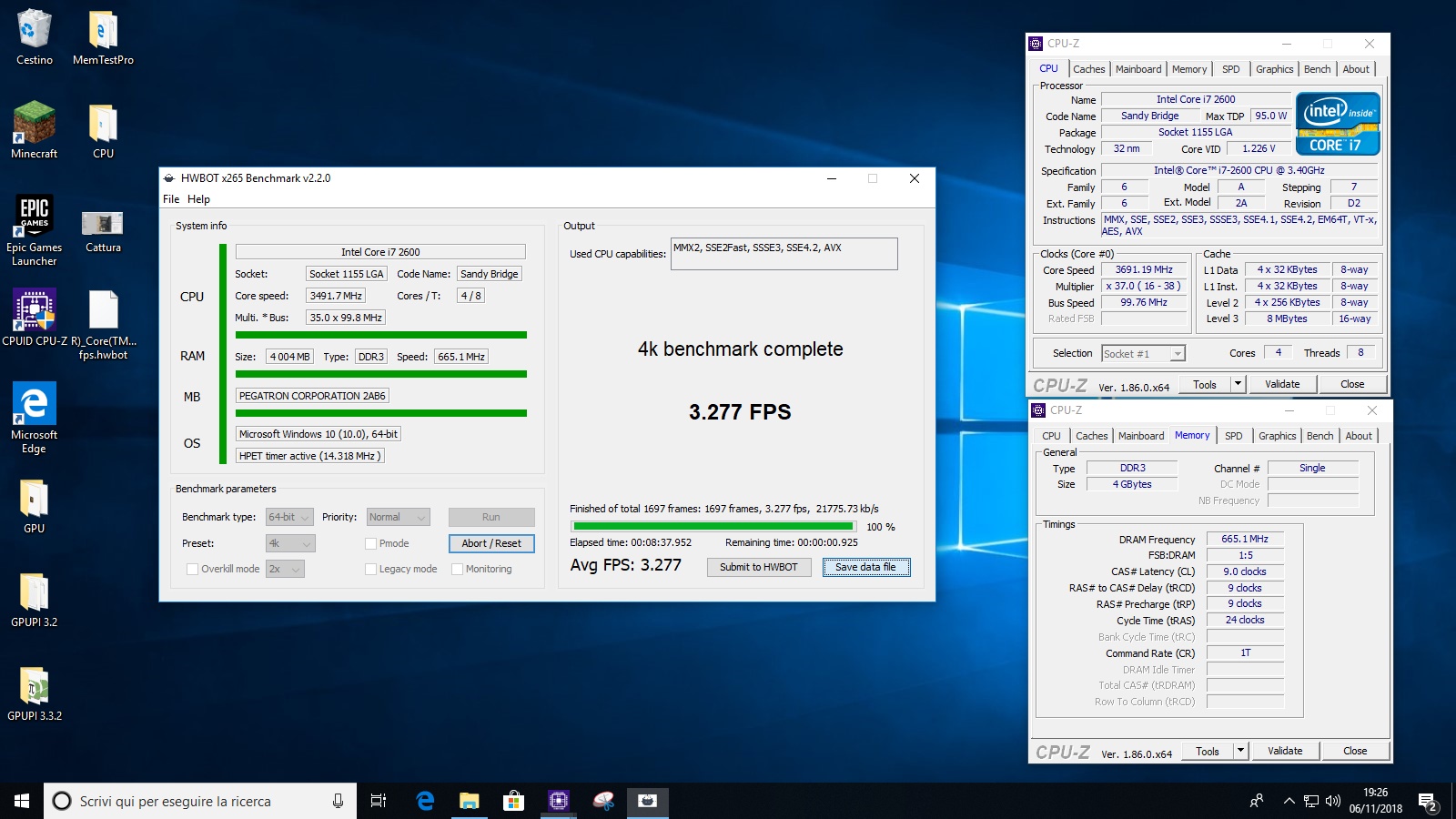Click the Used CPU capabilities text box

tap(784, 254)
